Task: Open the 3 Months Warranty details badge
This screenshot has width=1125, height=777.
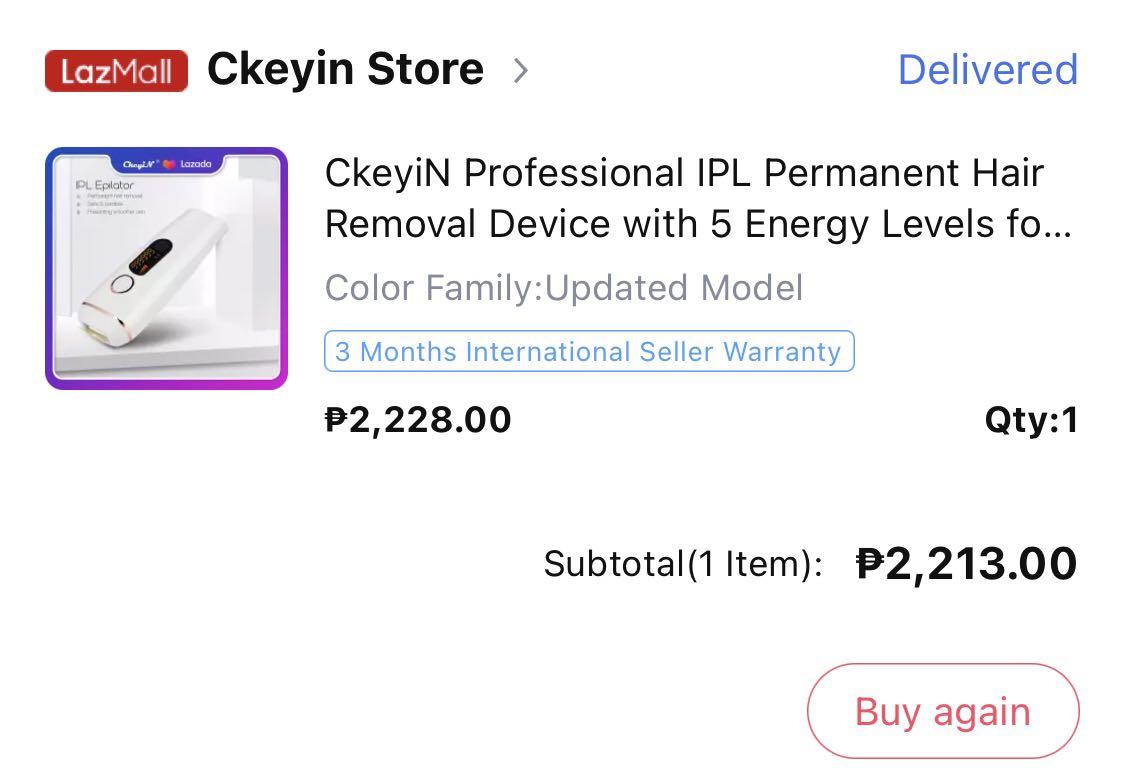Action: click(588, 351)
